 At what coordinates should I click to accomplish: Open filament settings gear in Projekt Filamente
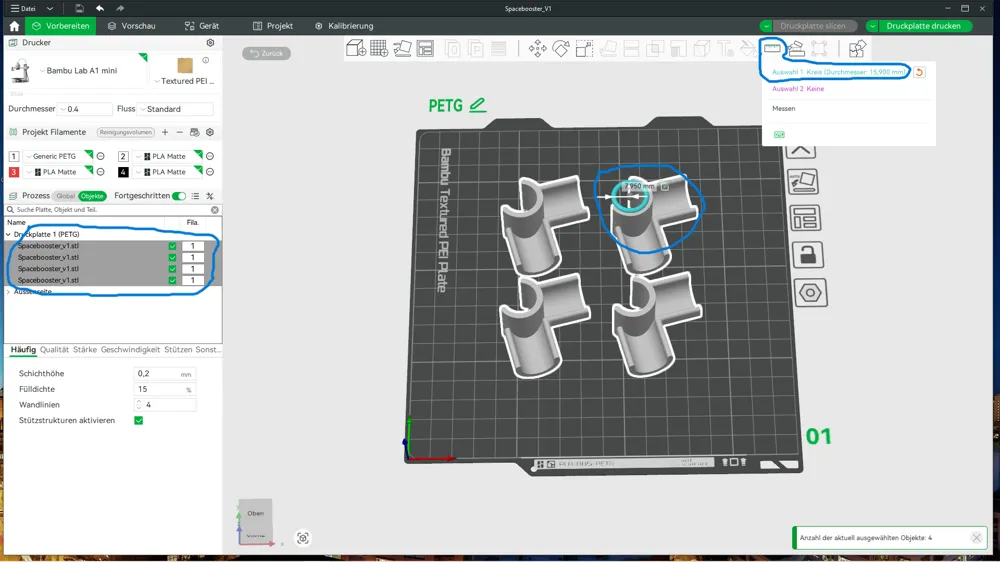pos(210,132)
